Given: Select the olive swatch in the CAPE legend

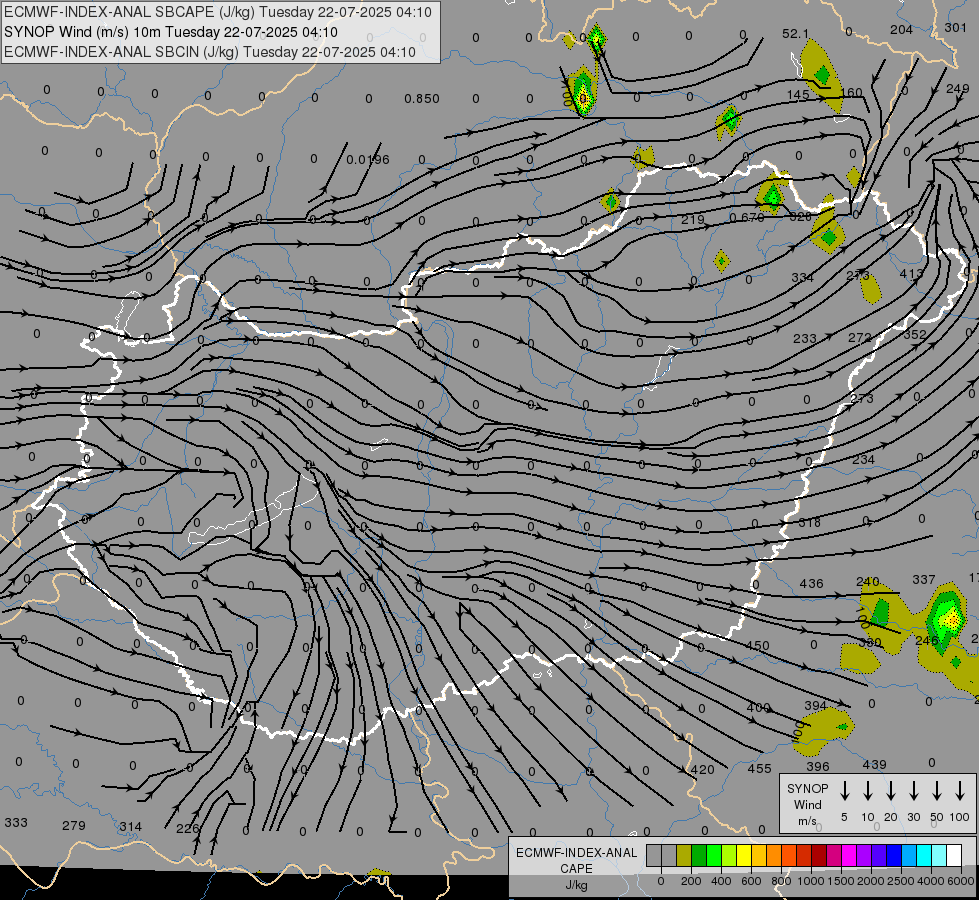Looking at the screenshot, I should pos(684,855).
